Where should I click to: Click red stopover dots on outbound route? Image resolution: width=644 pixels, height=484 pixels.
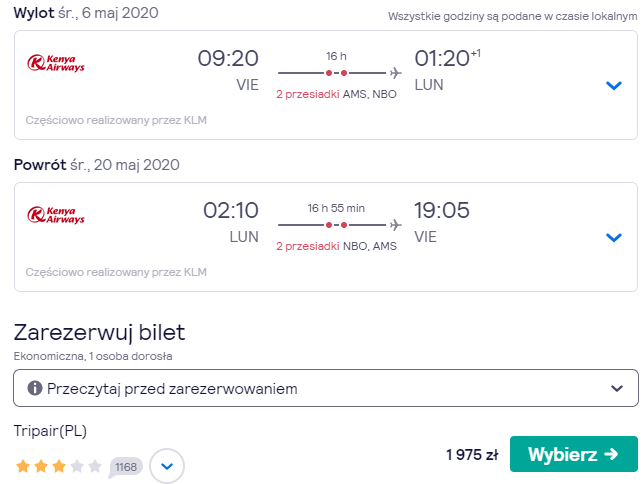(x=336, y=73)
